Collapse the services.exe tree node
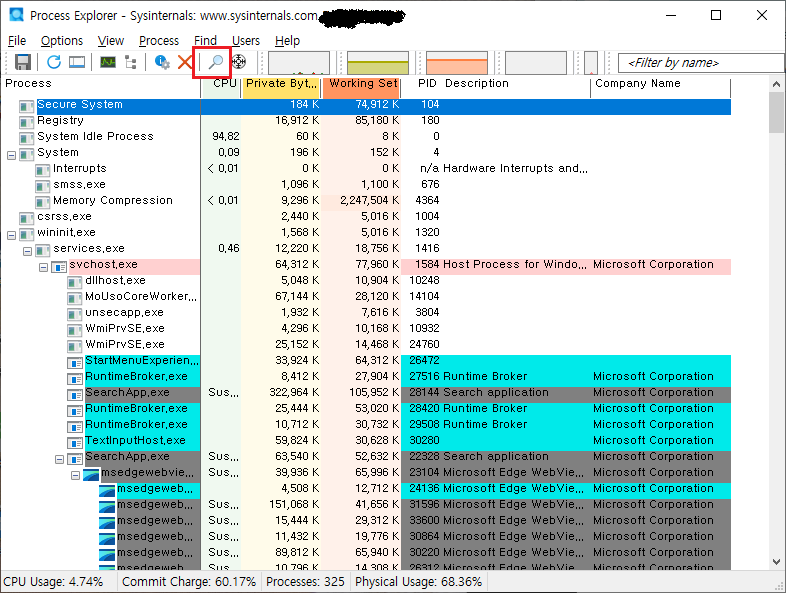 [28, 251]
